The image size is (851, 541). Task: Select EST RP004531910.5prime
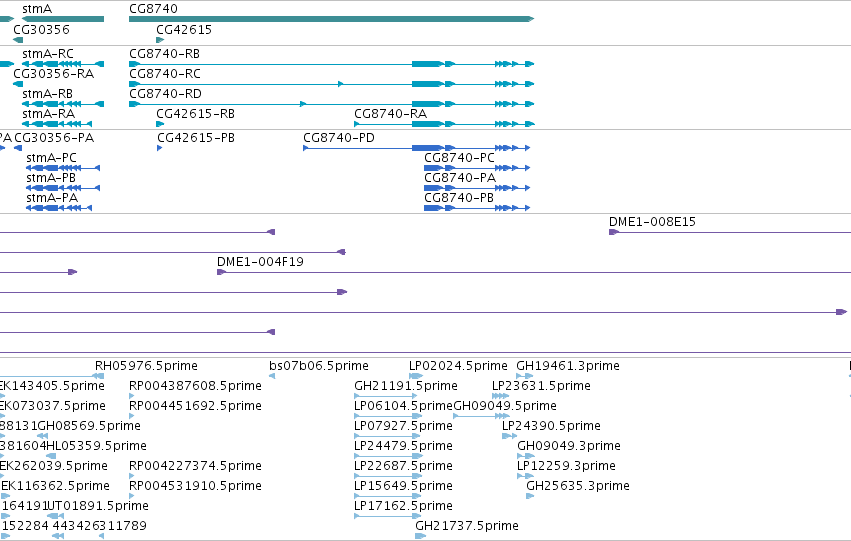(195, 486)
